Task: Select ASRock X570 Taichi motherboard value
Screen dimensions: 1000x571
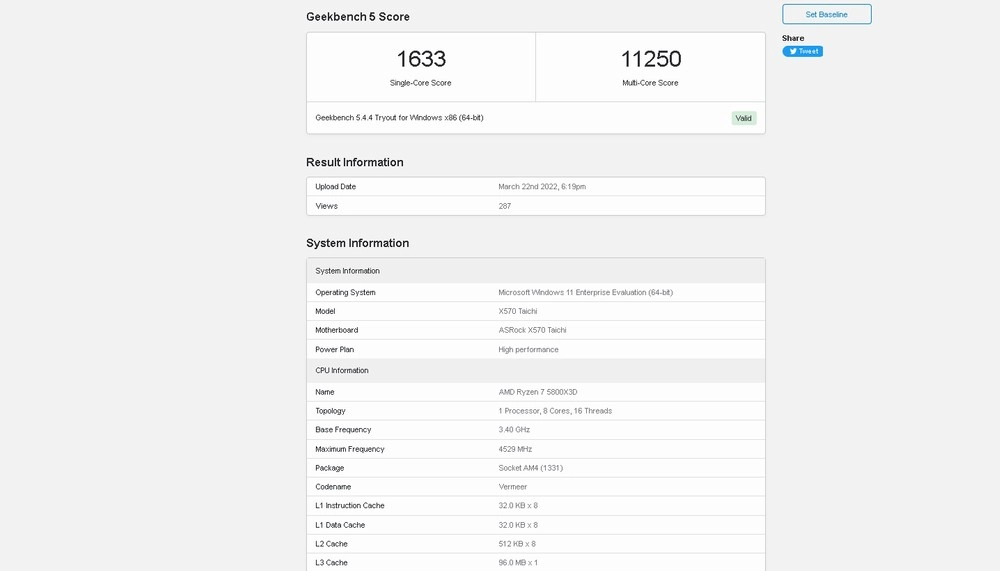Action: pyautogui.click(x=533, y=330)
